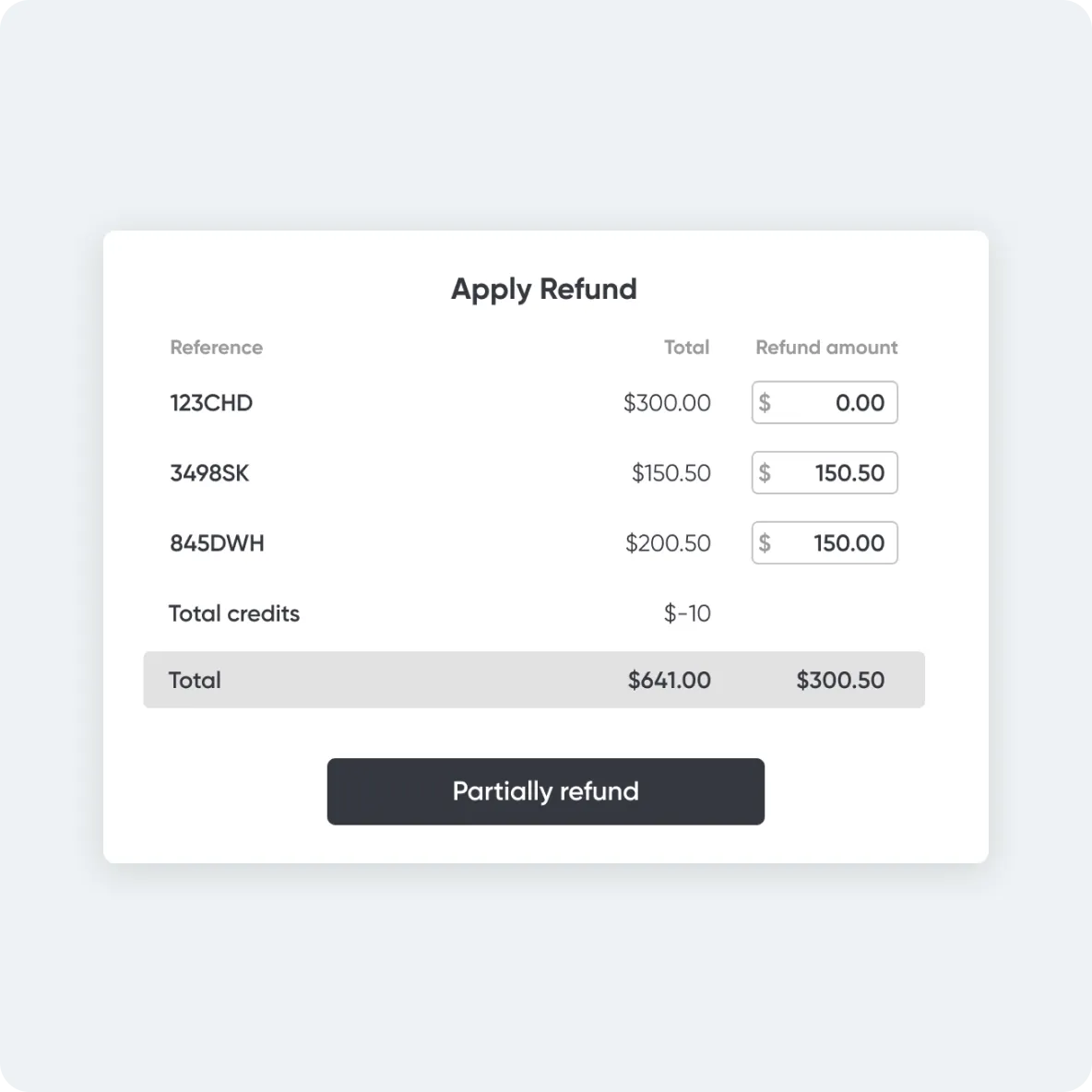The width and height of the screenshot is (1092, 1092).
Task: Select the $300.50 total refund amount
Action: 840,681
